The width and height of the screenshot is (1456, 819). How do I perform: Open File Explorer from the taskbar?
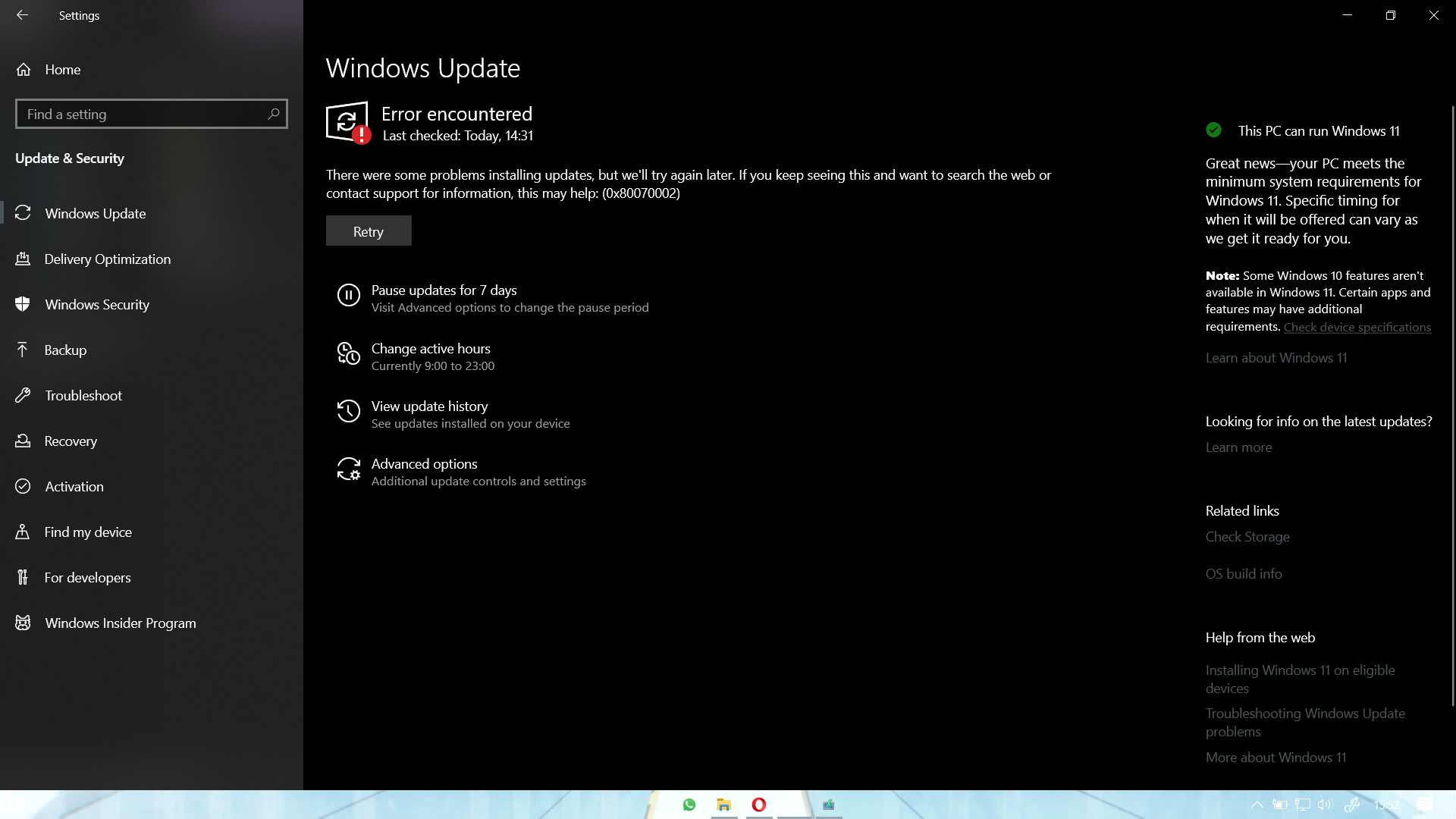click(724, 805)
